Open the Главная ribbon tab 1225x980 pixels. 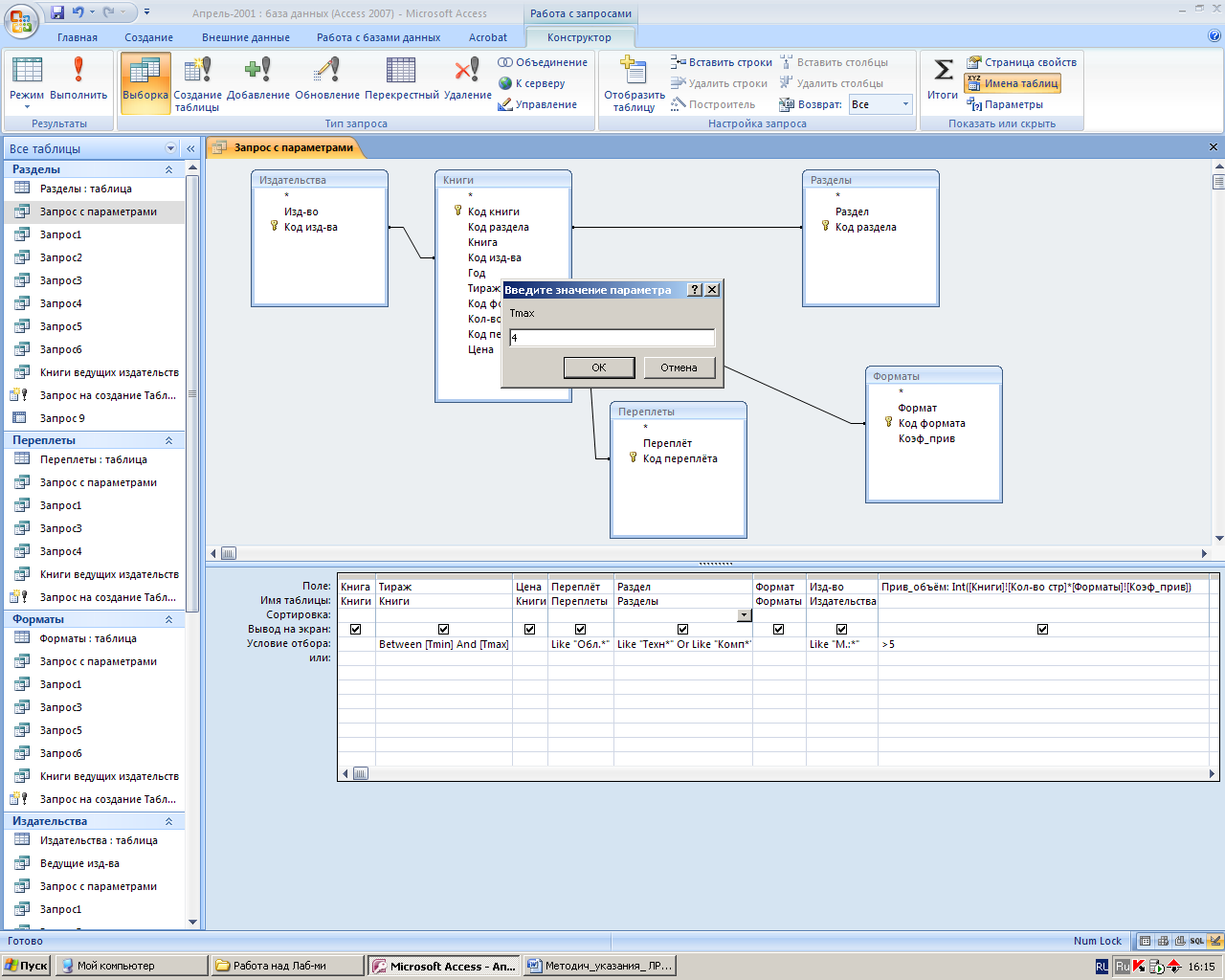click(x=78, y=37)
